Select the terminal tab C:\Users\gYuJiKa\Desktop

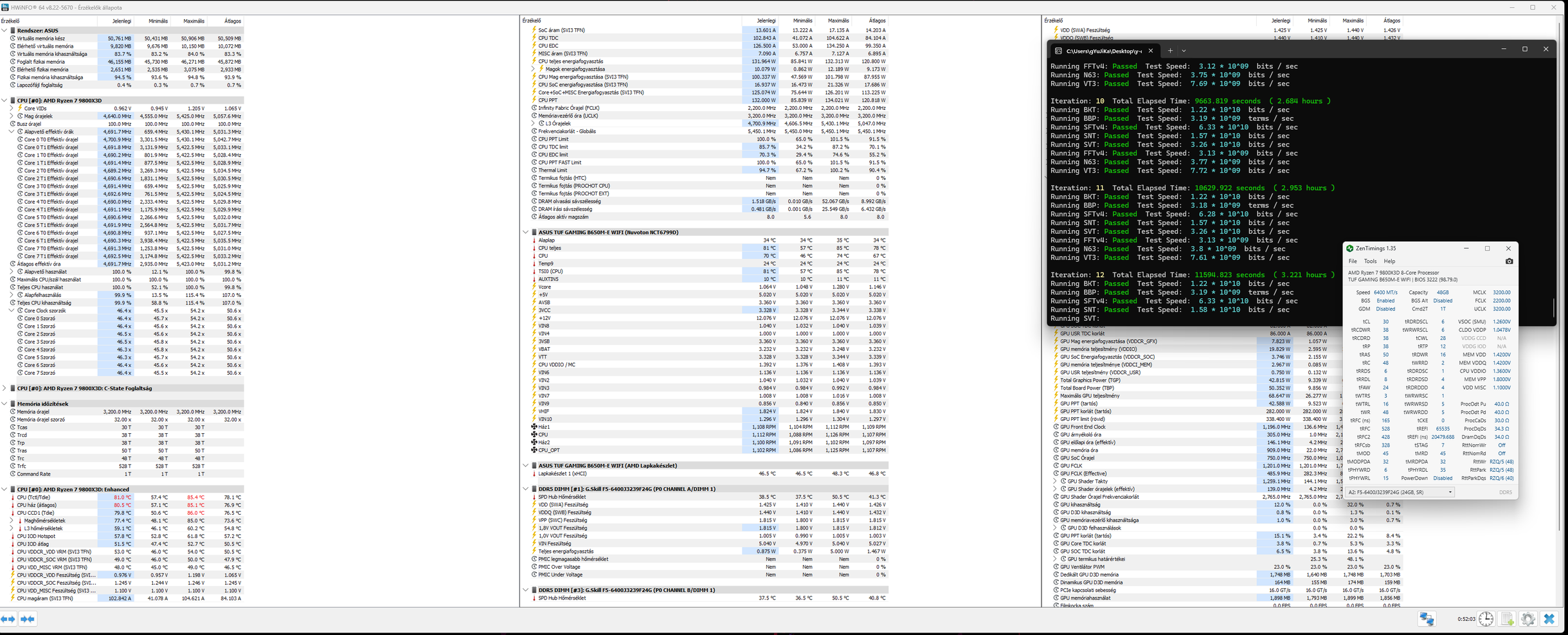point(1104,51)
